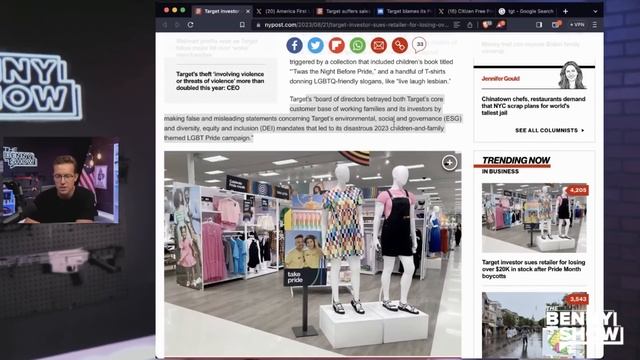Image resolution: width=640 pixels, height=360 pixels.
Task: Open the 33 comments bubble
Action: pos(419,44)
